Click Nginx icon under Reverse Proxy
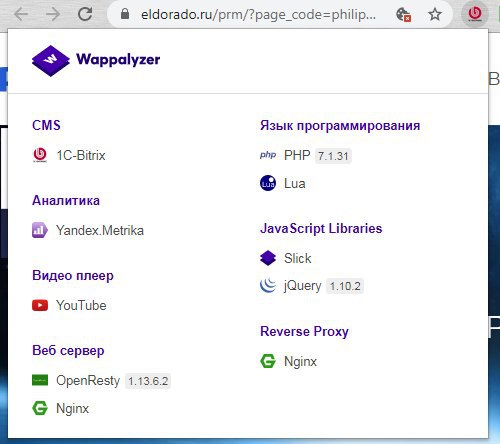500x444 pixels. 268,361
